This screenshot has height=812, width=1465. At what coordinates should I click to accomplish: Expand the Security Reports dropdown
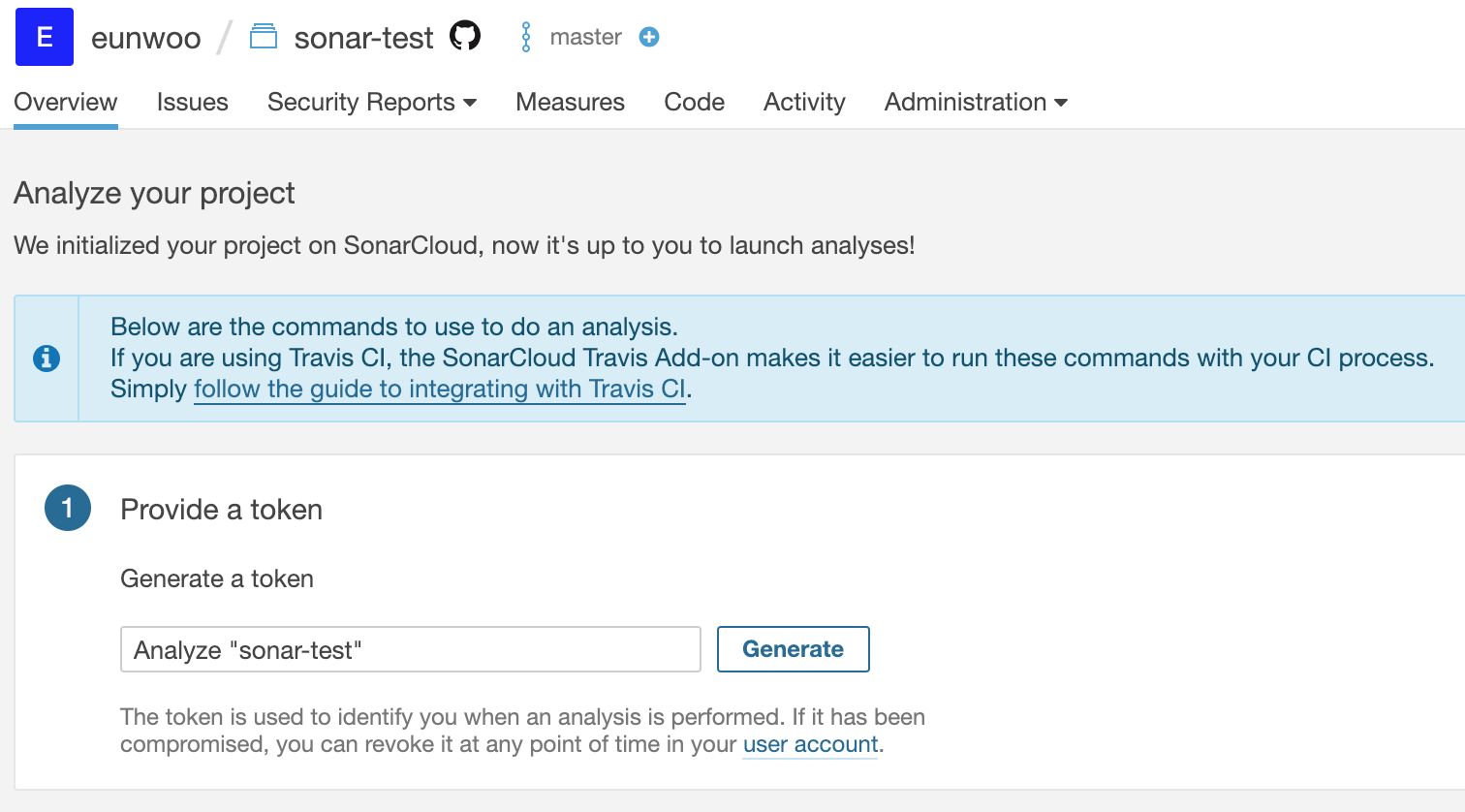pos(372,102)
